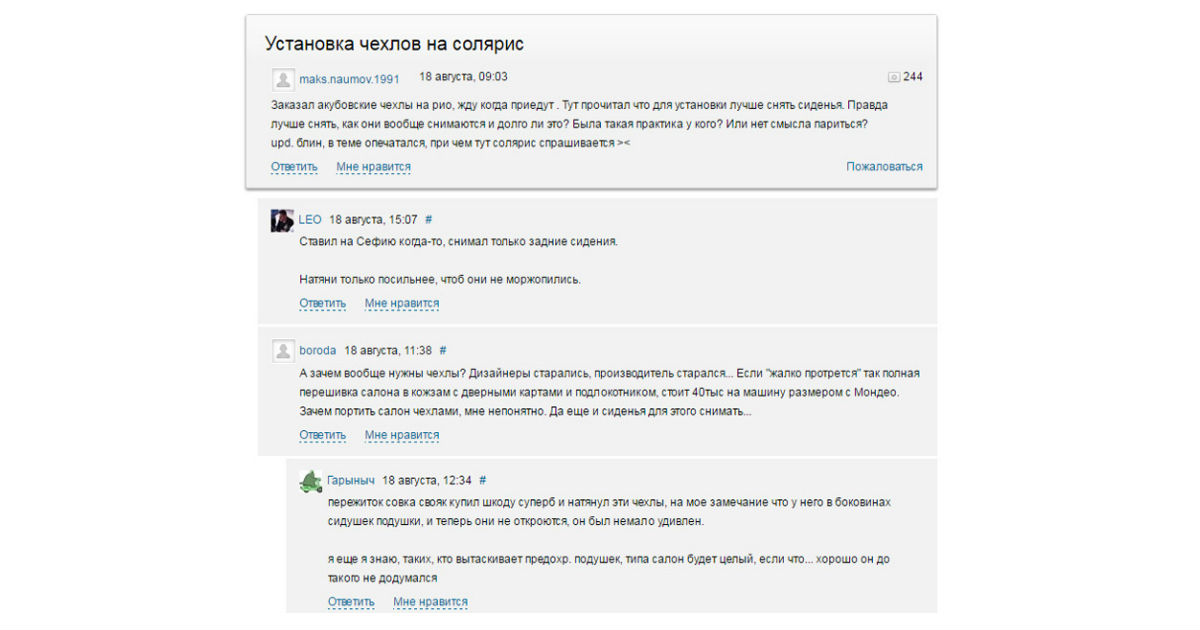Open maks.naumov.1991 avatar image
This screenshot has height=630, width=1200.
[283, 79]
